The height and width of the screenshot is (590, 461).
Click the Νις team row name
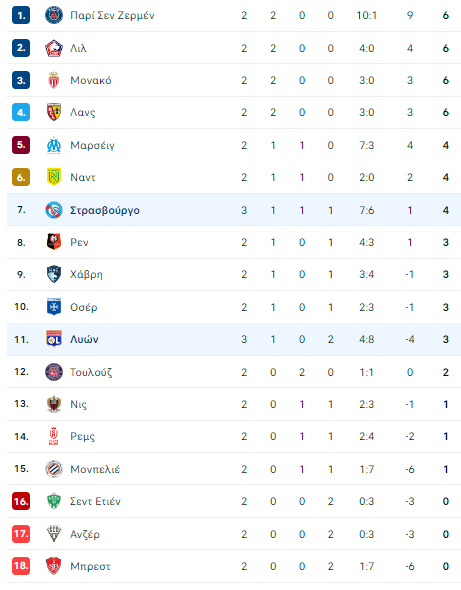(x=78, y=404)
